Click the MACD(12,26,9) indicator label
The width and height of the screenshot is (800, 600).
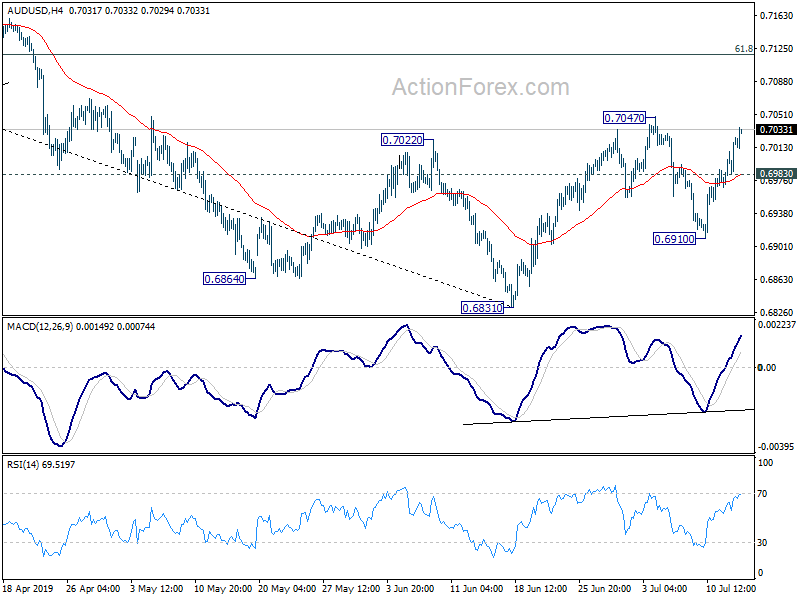(x=40, y=327)
